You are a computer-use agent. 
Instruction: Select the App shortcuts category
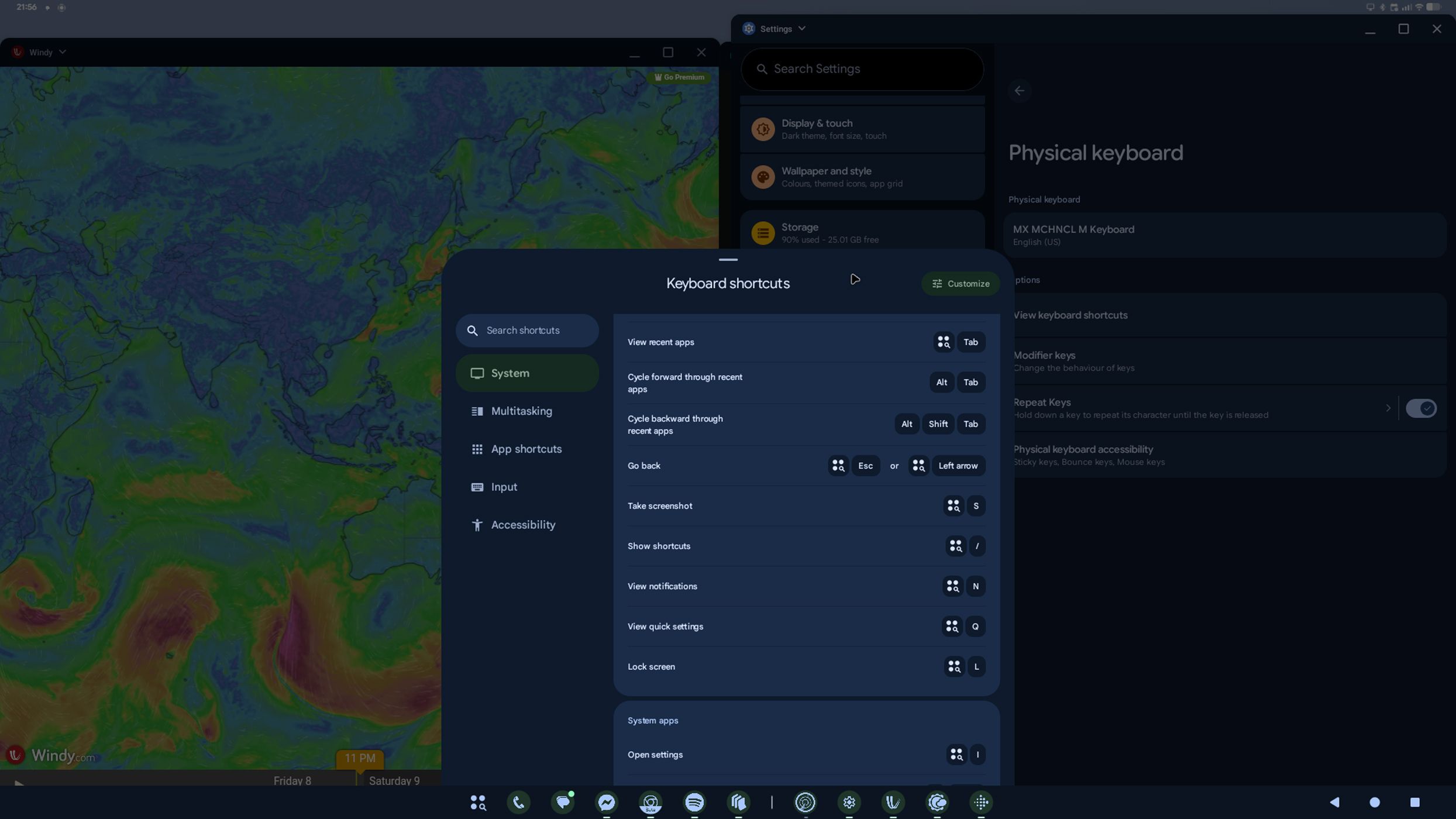(x=527, y=449)
